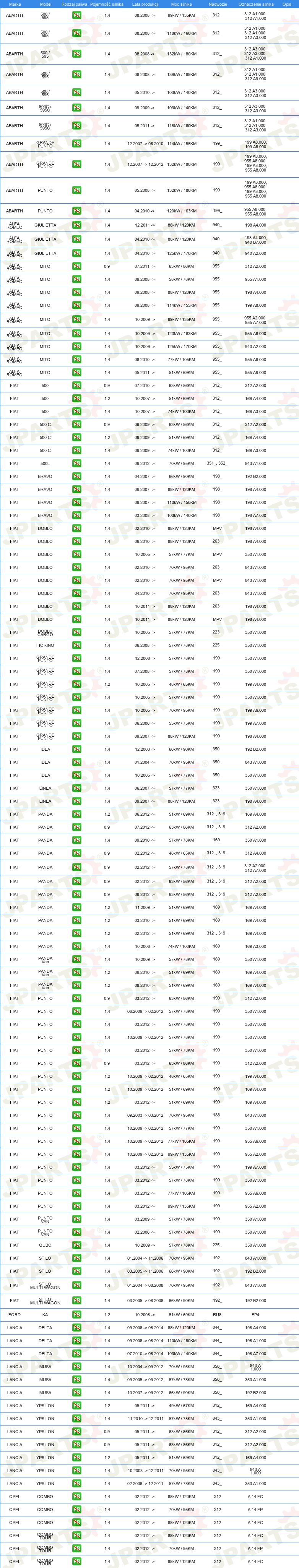Image resolution: width=299 pixels, height=1568 pixels.
Task: Click fuel icon for Abarth 500/595 99kW/135KM
Action: [x=76, y=15]
